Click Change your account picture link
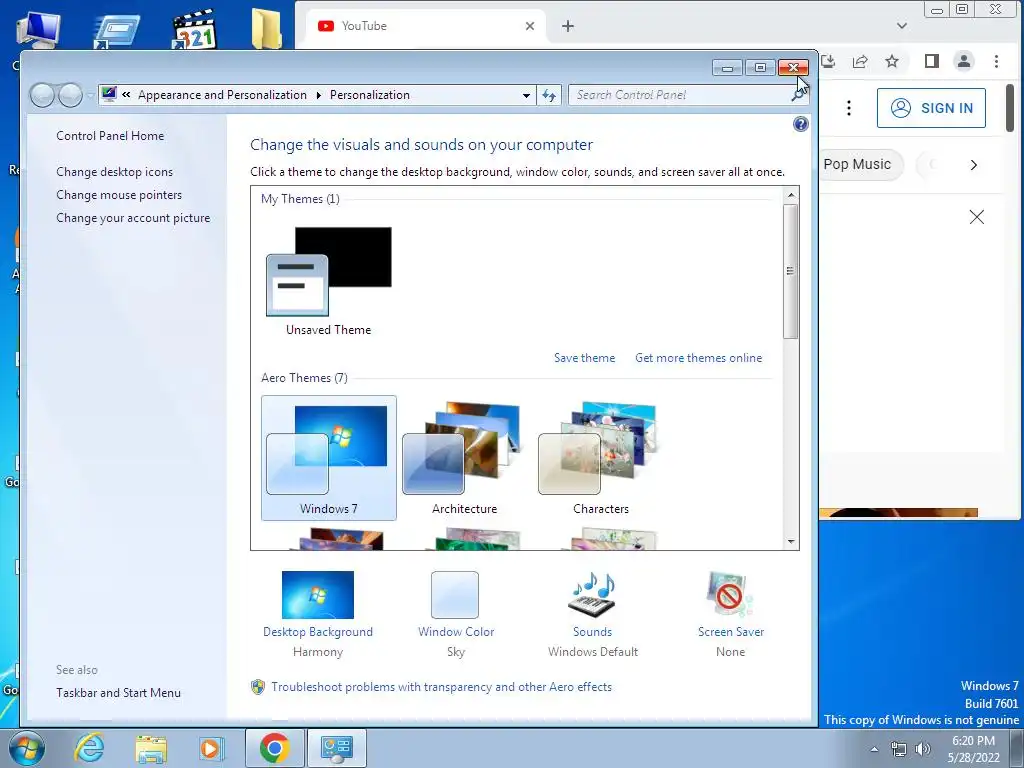Image resolution: width=1024 pixels, height=768 pixels. pos(133,217)
